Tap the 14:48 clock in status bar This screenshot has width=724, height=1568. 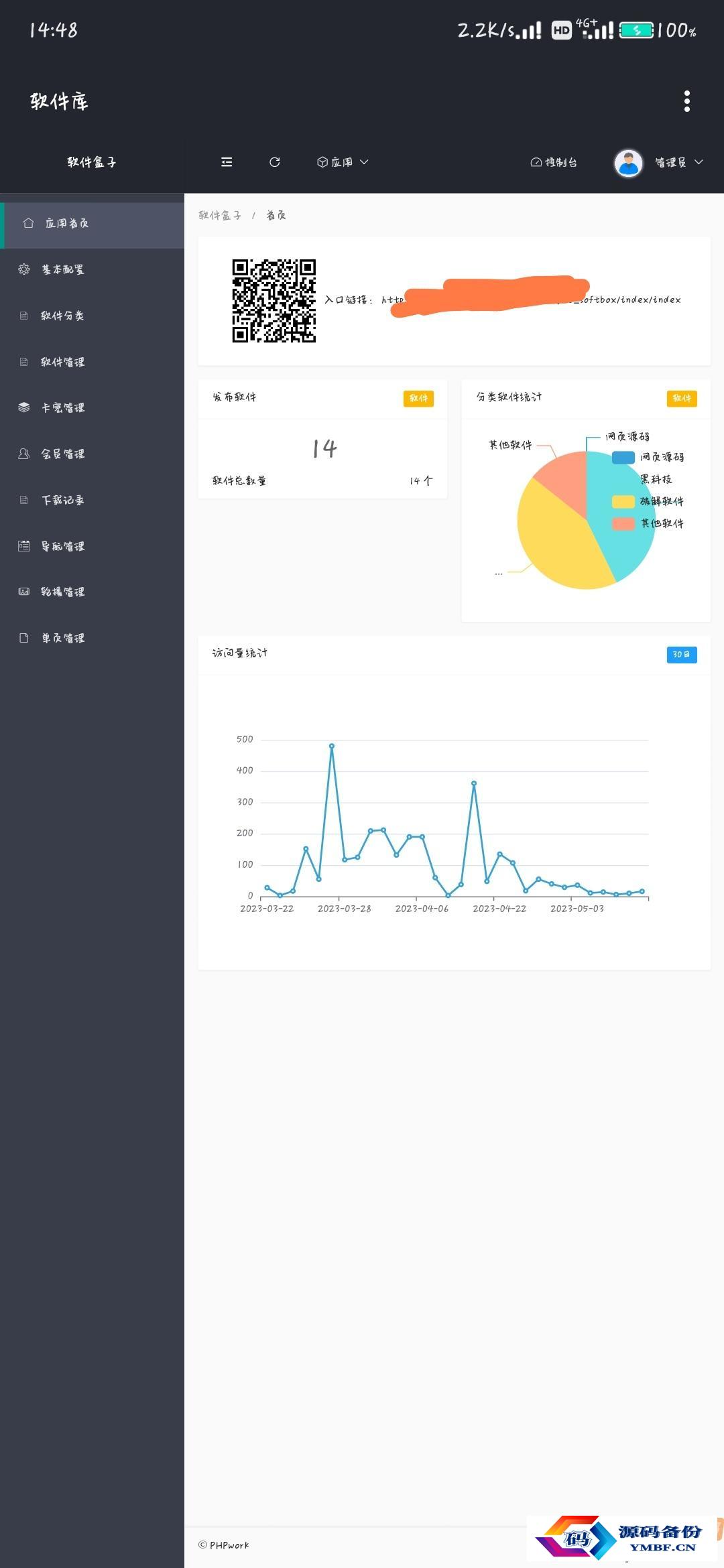point(54,30)
